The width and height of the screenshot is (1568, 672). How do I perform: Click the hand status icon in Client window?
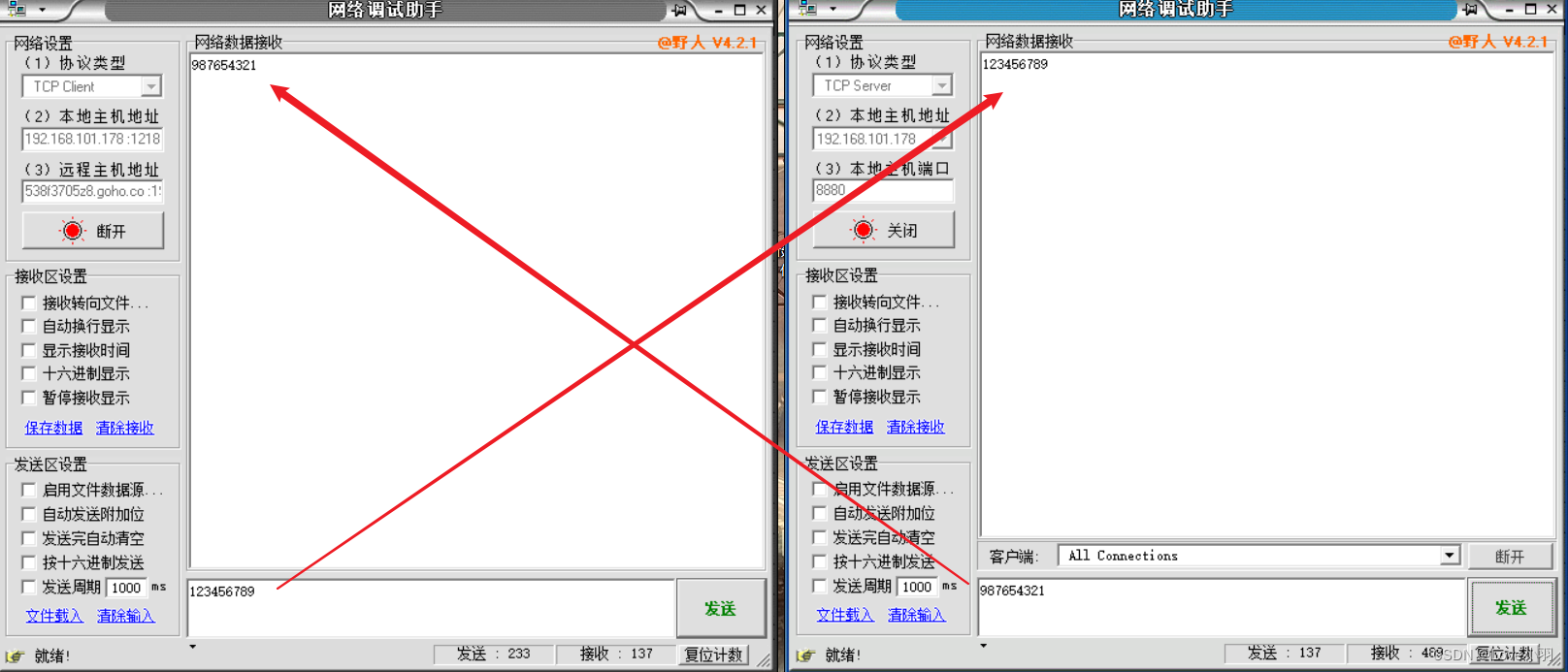[15, 656]
